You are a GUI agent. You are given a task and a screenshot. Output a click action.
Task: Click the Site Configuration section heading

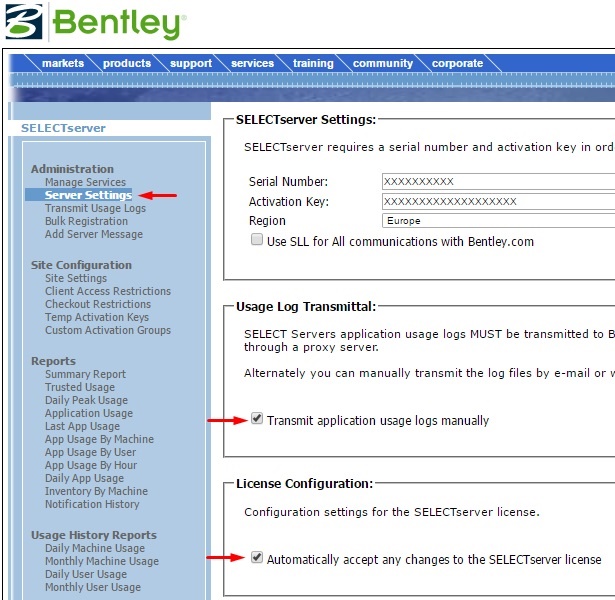pos(81,265)
